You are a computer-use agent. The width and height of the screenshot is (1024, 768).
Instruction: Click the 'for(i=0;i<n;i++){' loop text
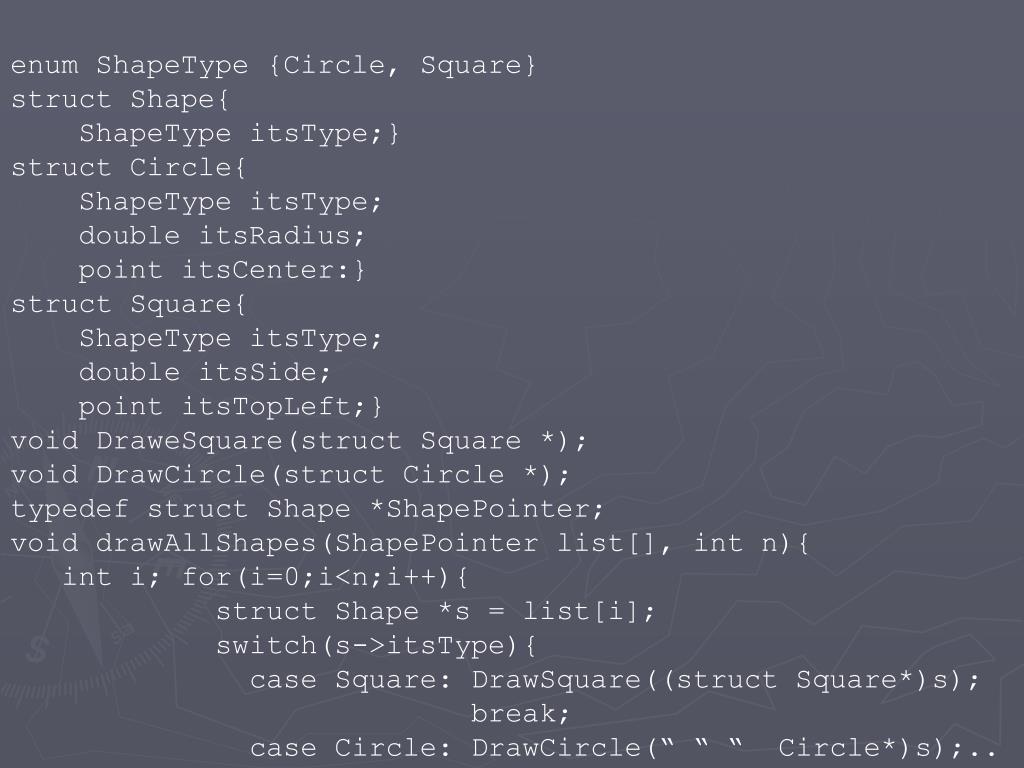click(x=325, y=577)
